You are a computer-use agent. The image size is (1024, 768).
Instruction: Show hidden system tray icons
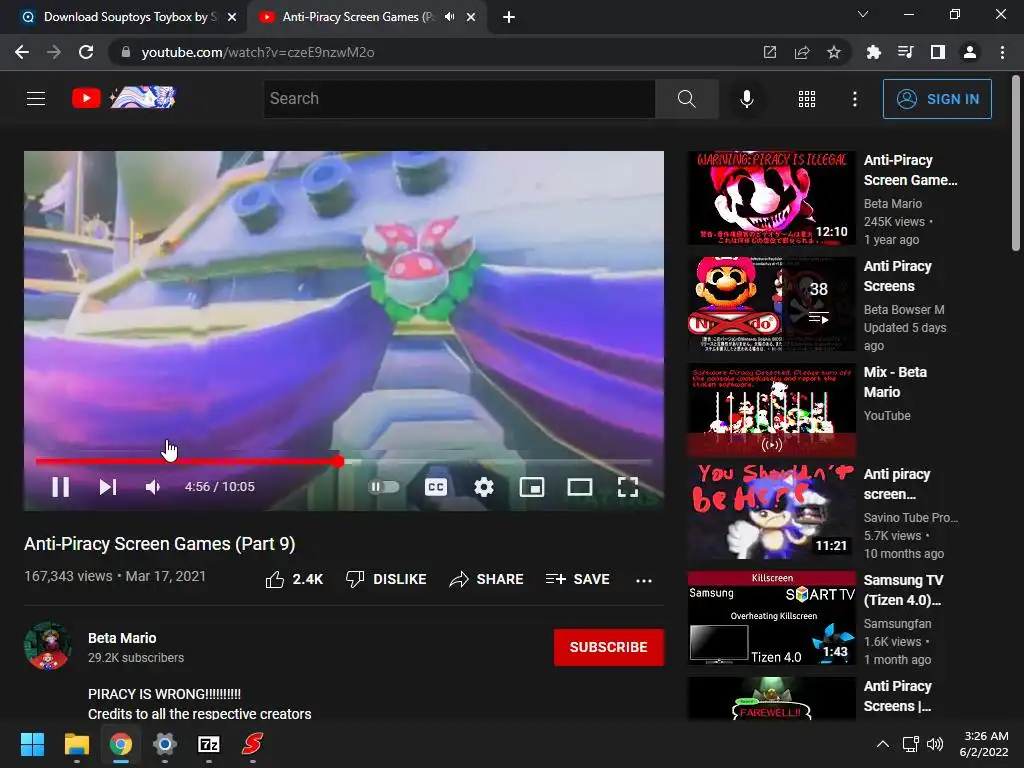coord(882,744)
